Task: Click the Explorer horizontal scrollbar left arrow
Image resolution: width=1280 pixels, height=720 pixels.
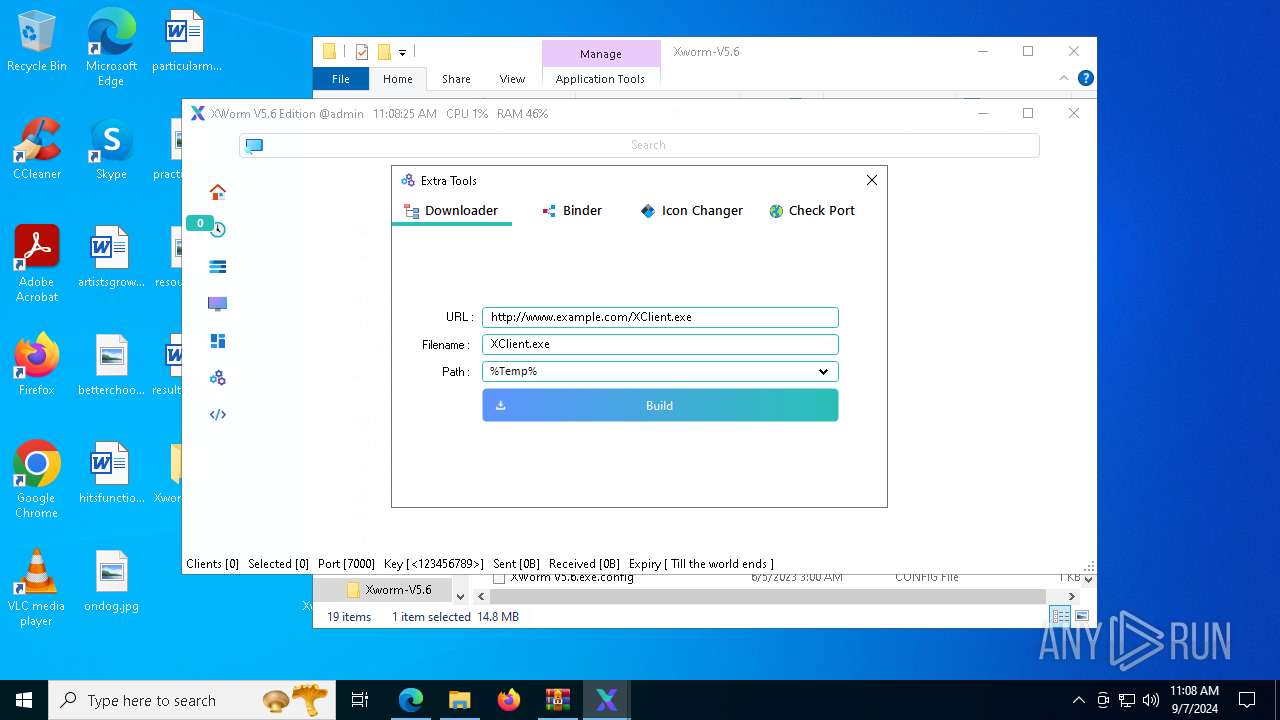Action: click(481, 597)
